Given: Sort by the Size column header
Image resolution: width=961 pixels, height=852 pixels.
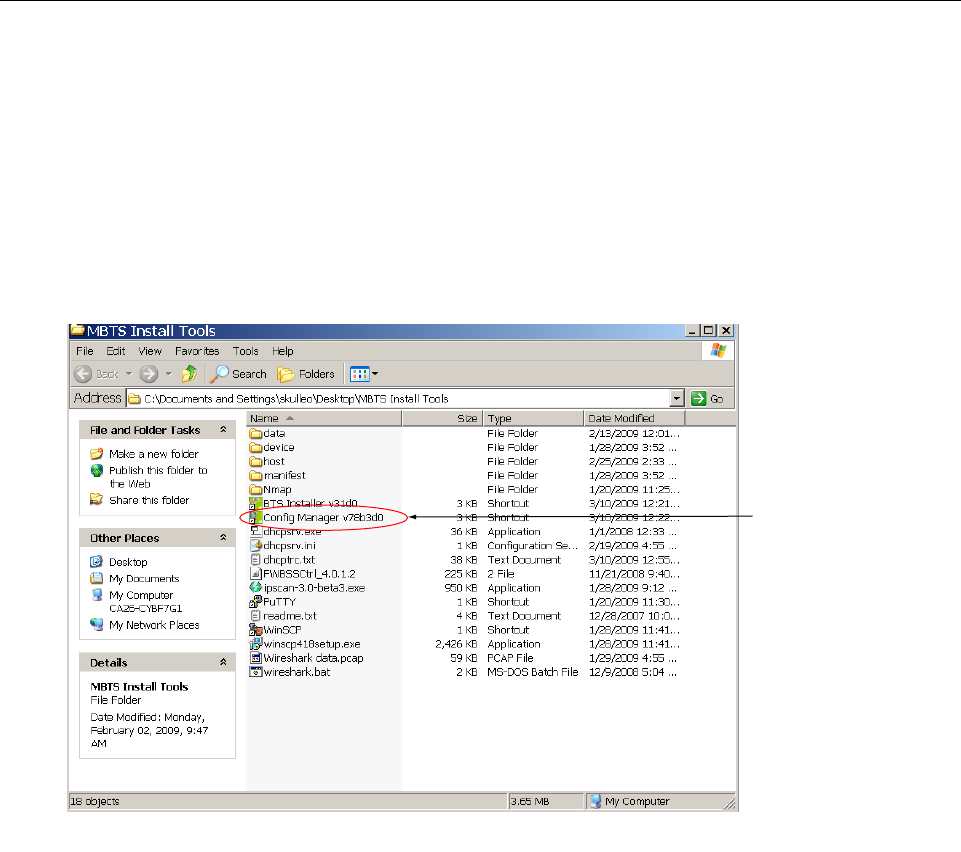Looking at the screenshot, I should [443, 418].
